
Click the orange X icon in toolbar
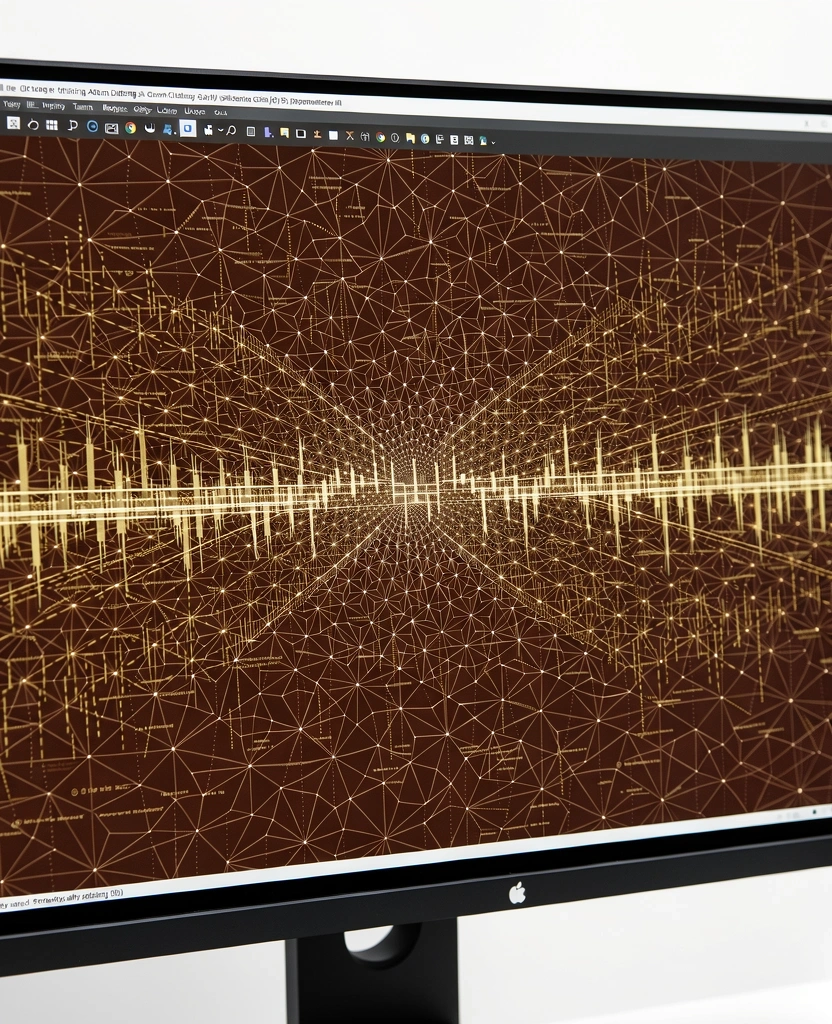point(349,135)
